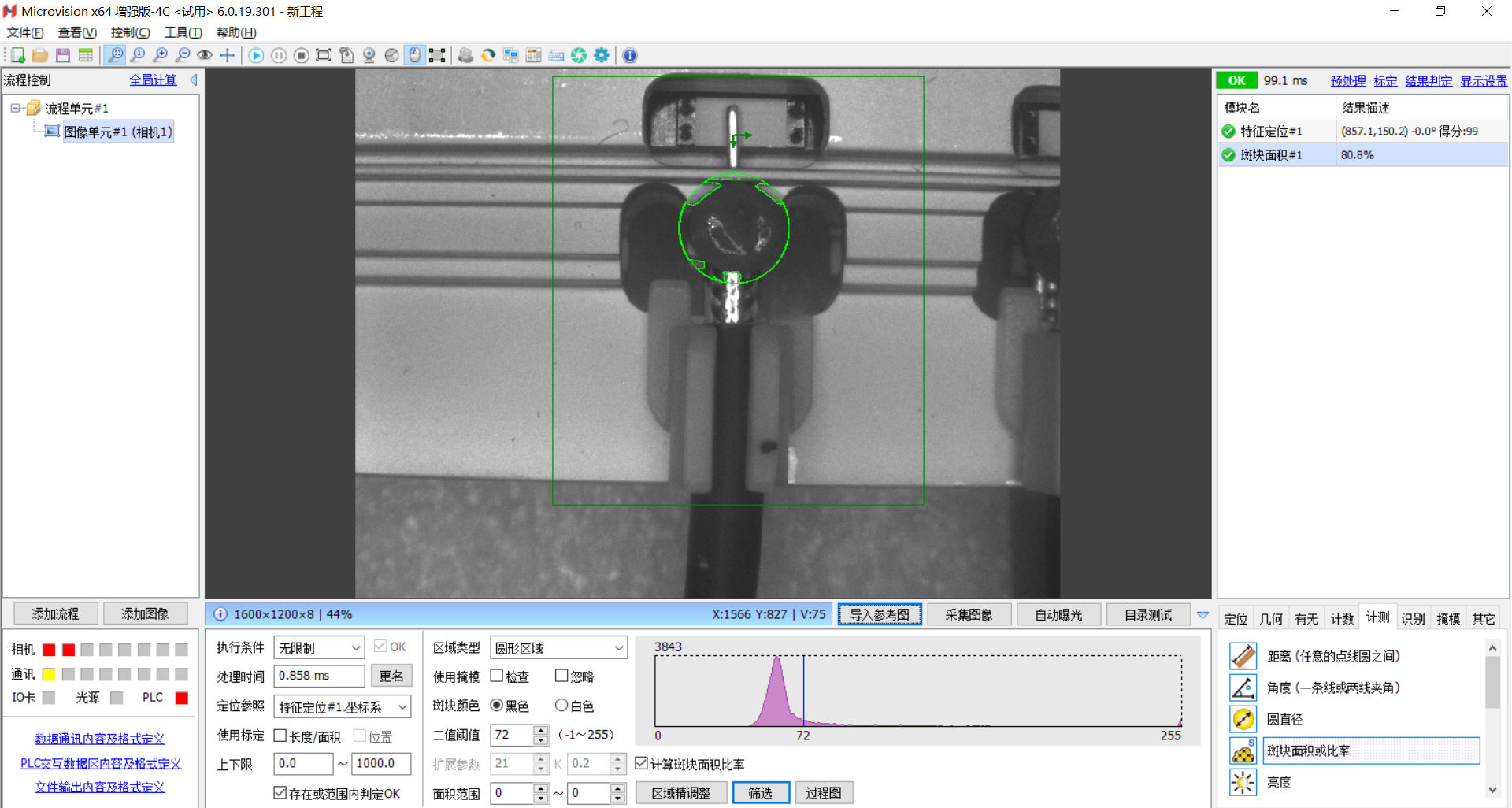Zoom in with the plus magnifier icon
The height and width of the screenshot is (808, 1512).
161,55
